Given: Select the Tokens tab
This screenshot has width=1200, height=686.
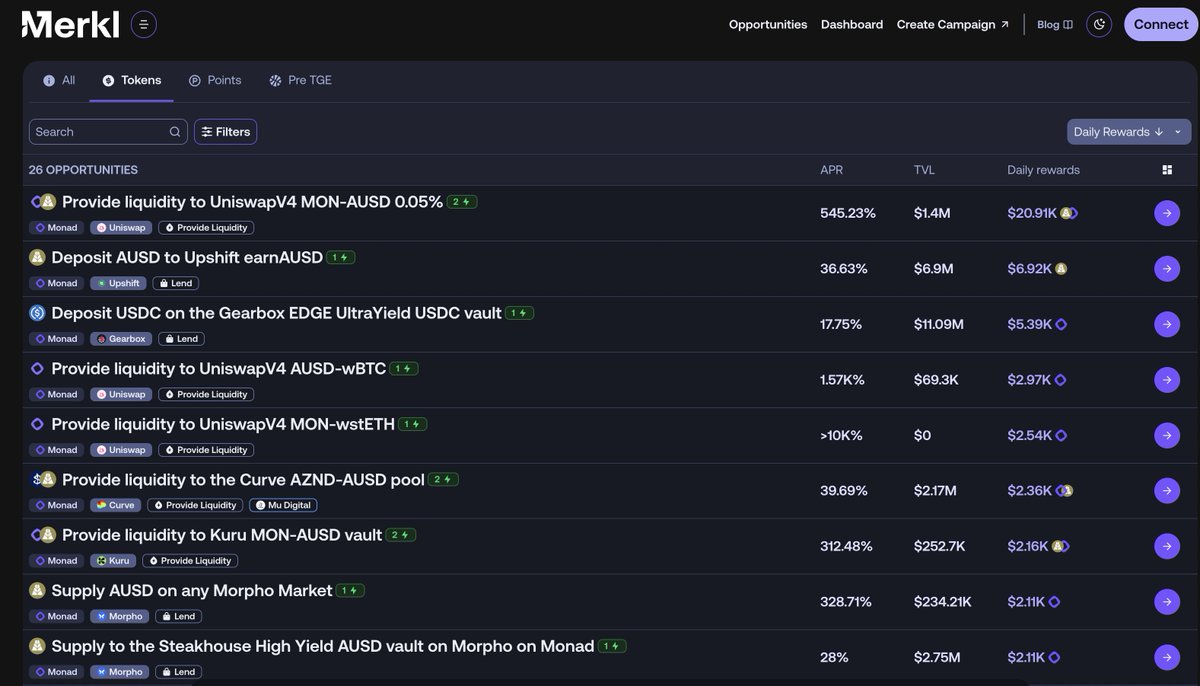Looking at the screenshot, I should click(x=132, y=80).
